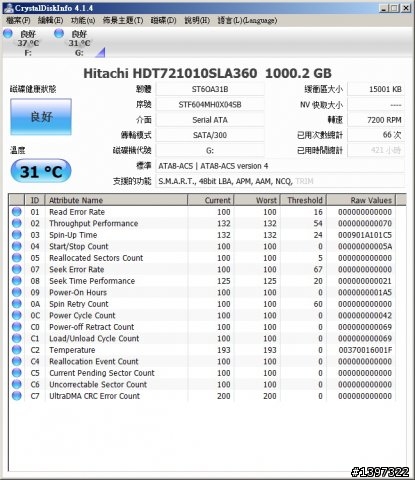Viewport: 415px width, 480px height.
Task: Open the 編輯(E) menu
Action: (50, 20)
